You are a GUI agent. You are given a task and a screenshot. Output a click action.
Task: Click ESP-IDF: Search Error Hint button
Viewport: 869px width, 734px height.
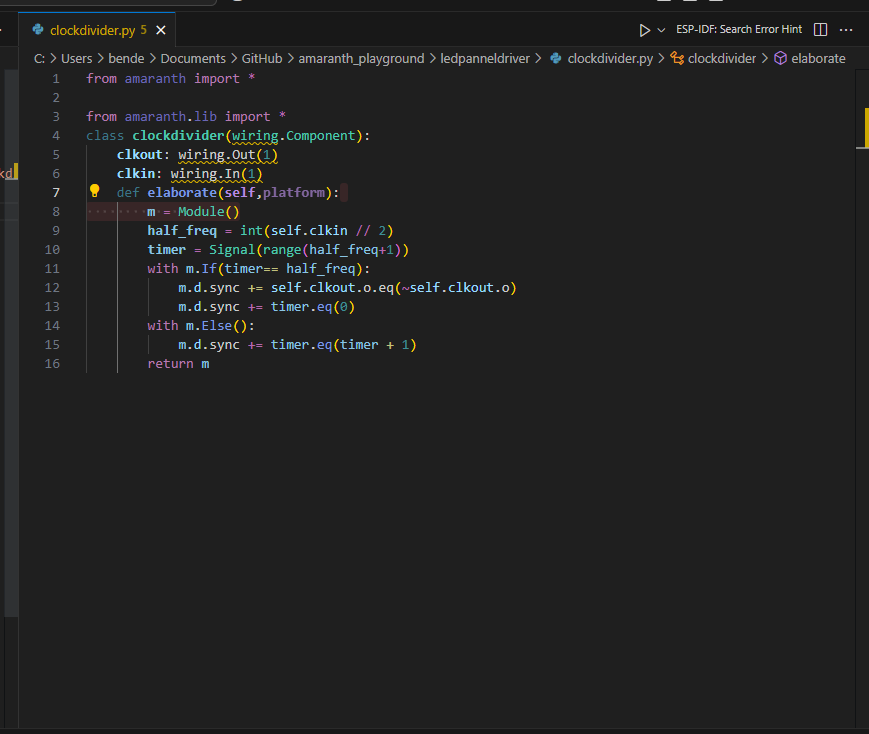click(x=739, y=30)
